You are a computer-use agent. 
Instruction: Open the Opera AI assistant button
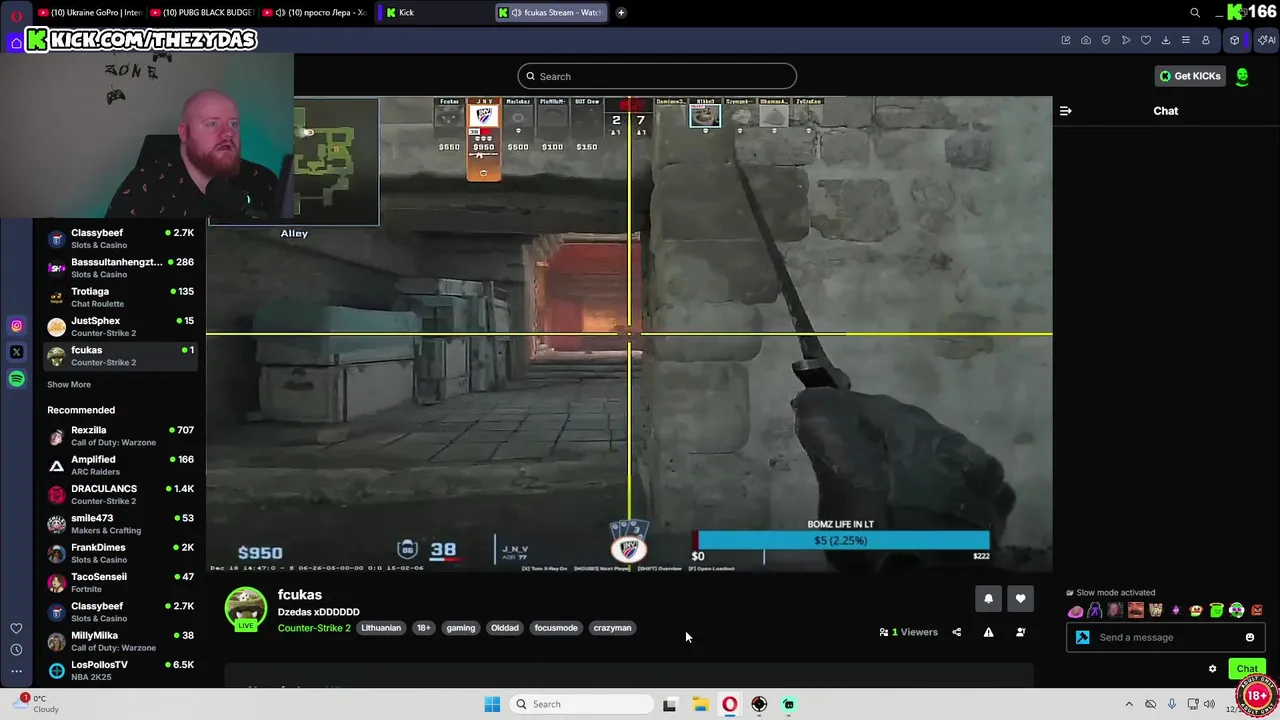[1265, 40]
